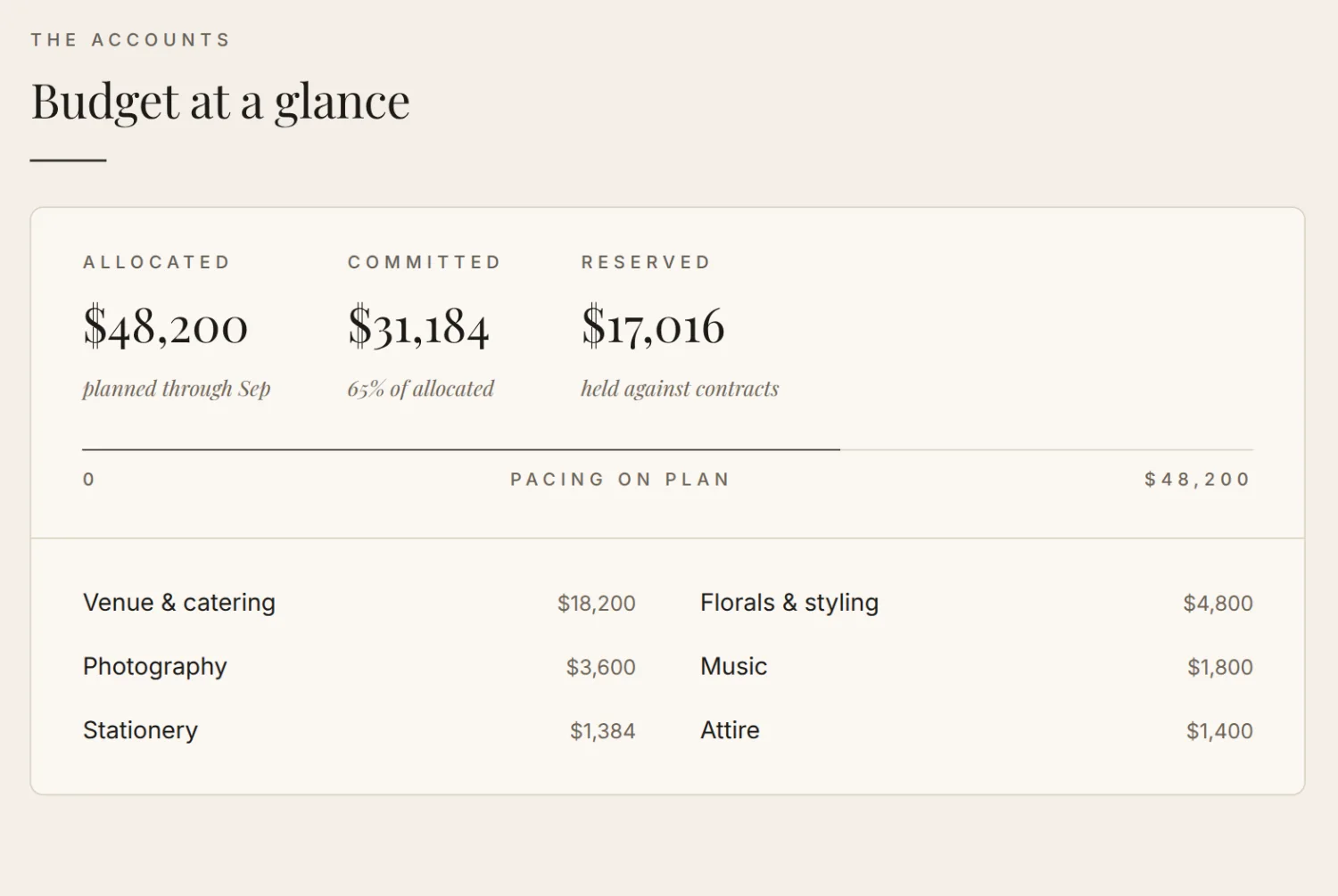The height and width of the screenshot is (896, 1338).
Task: Select the Stationery category
Action: pos(359,730)
